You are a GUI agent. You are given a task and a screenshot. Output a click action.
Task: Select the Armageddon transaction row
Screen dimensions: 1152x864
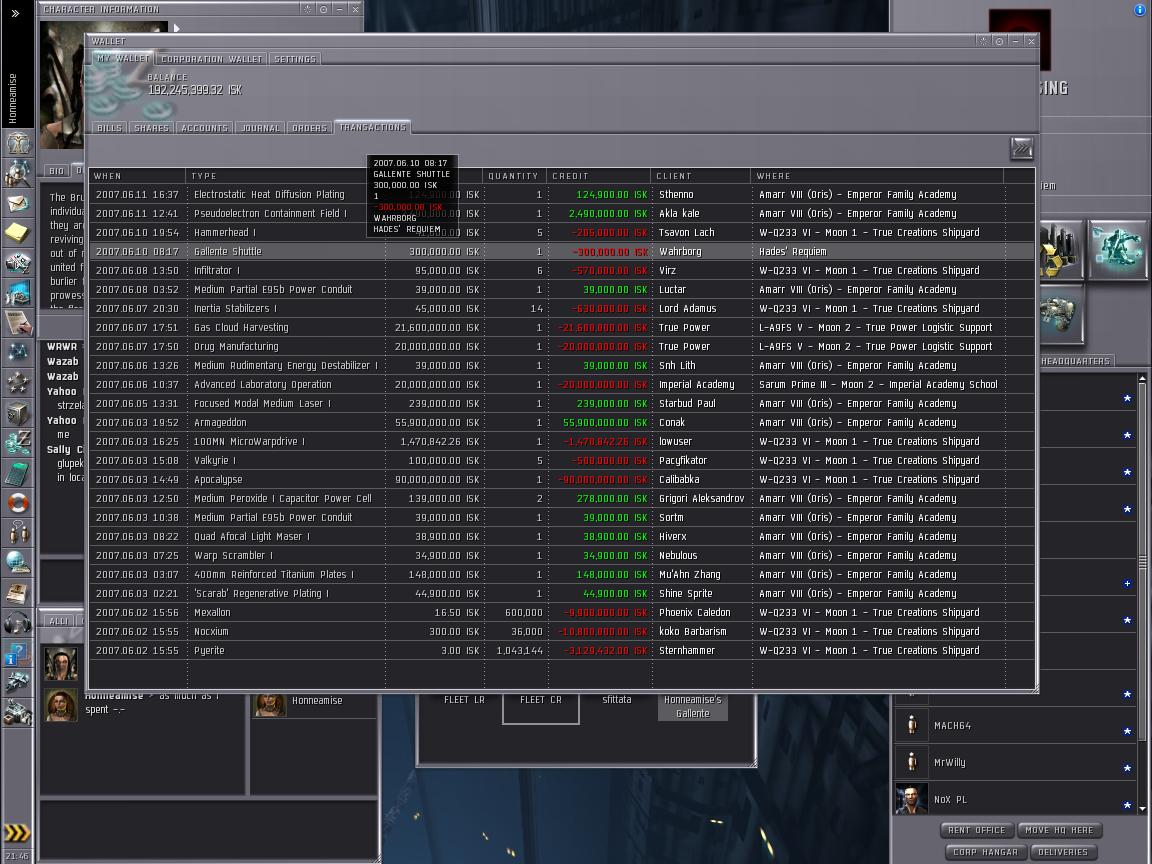coord(561,422)
